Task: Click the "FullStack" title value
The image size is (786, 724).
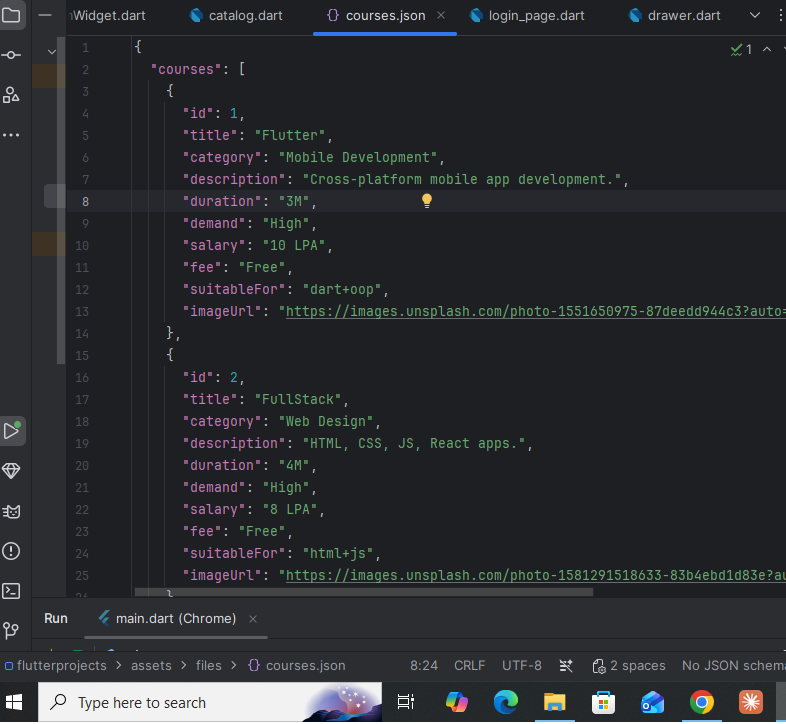Action: tap(298, 400)
